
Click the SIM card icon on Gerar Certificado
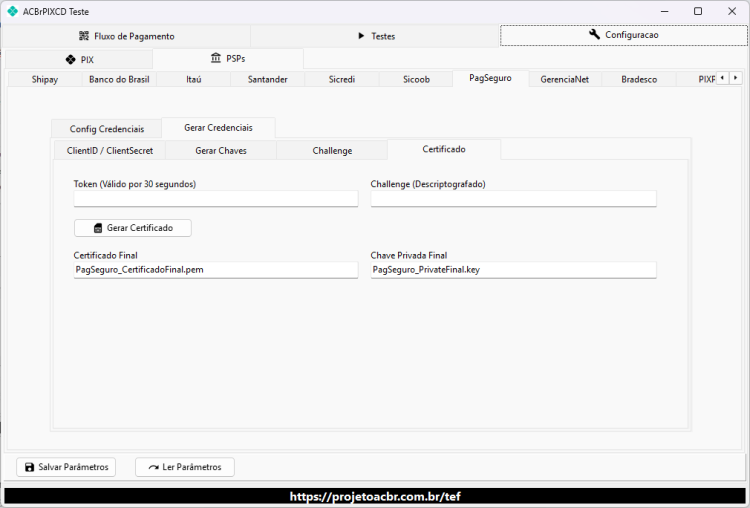tap(98, 228)
